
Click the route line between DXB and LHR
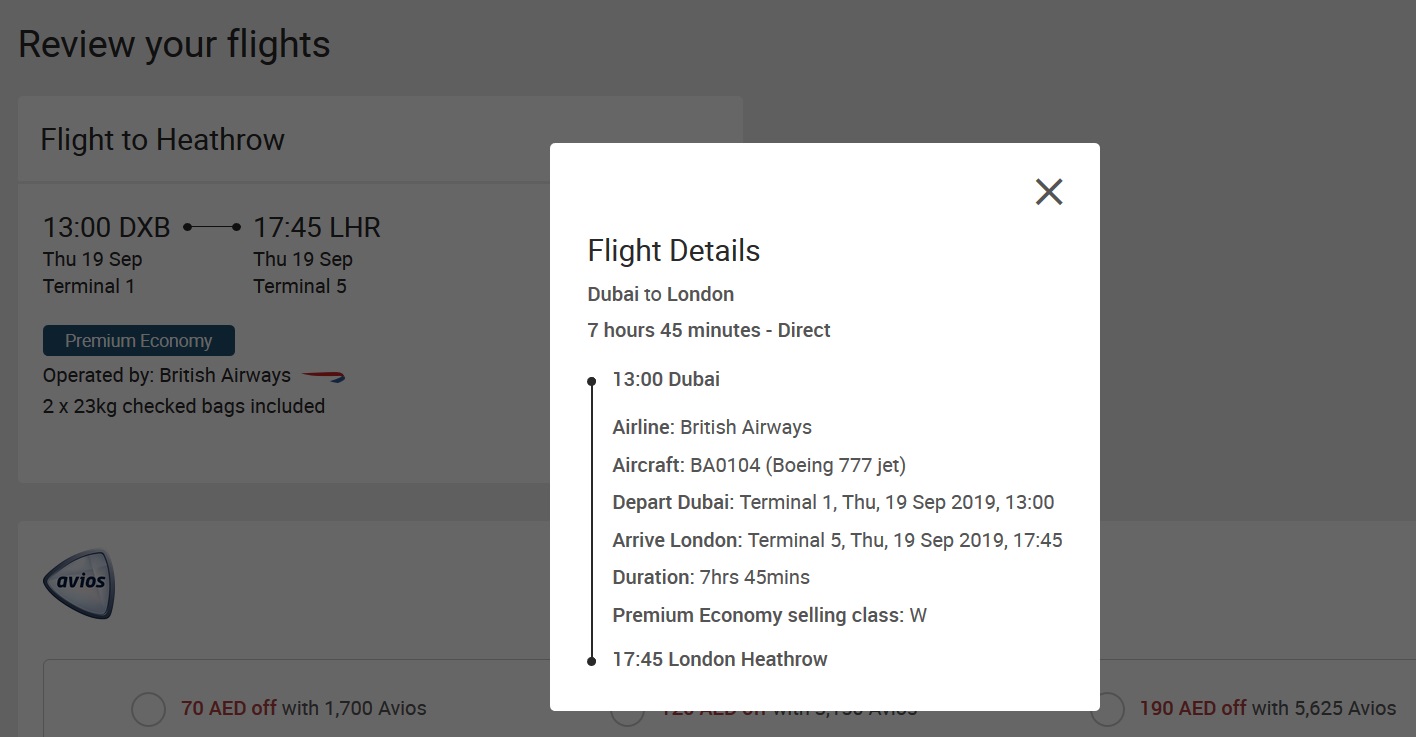212,228
